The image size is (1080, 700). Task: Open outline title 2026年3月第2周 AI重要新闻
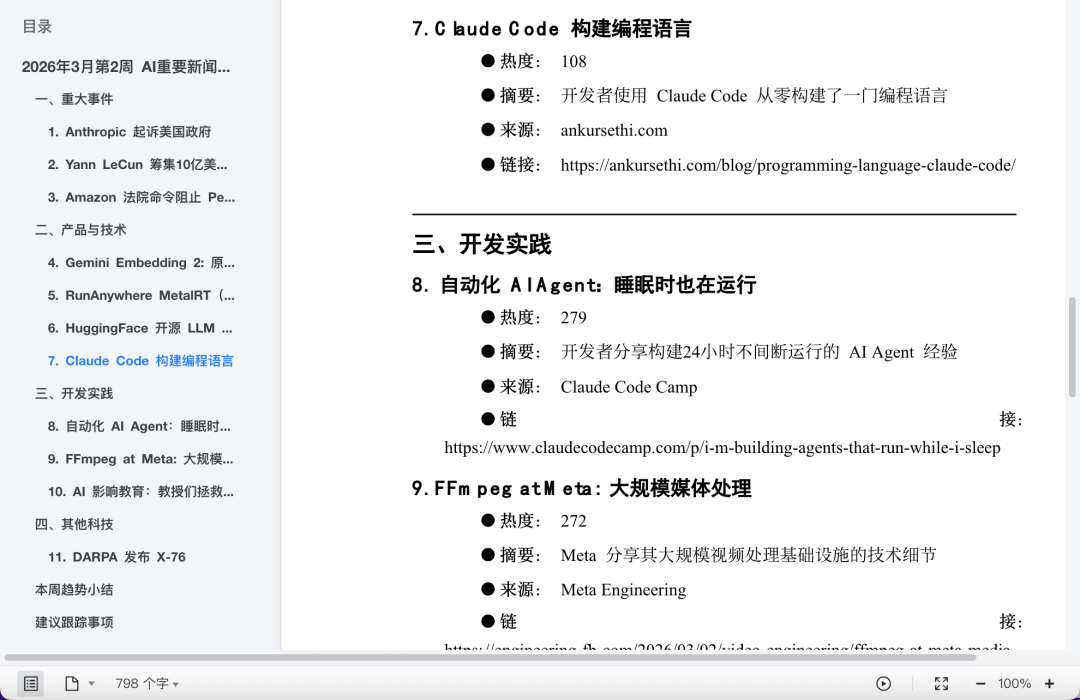tap(126, 67)
